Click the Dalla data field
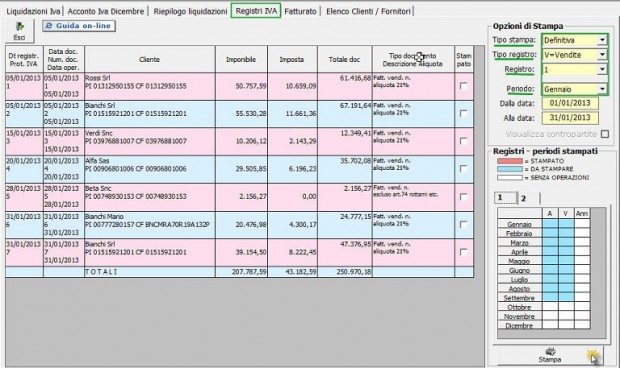620x368 pixels. pos(570,103)
